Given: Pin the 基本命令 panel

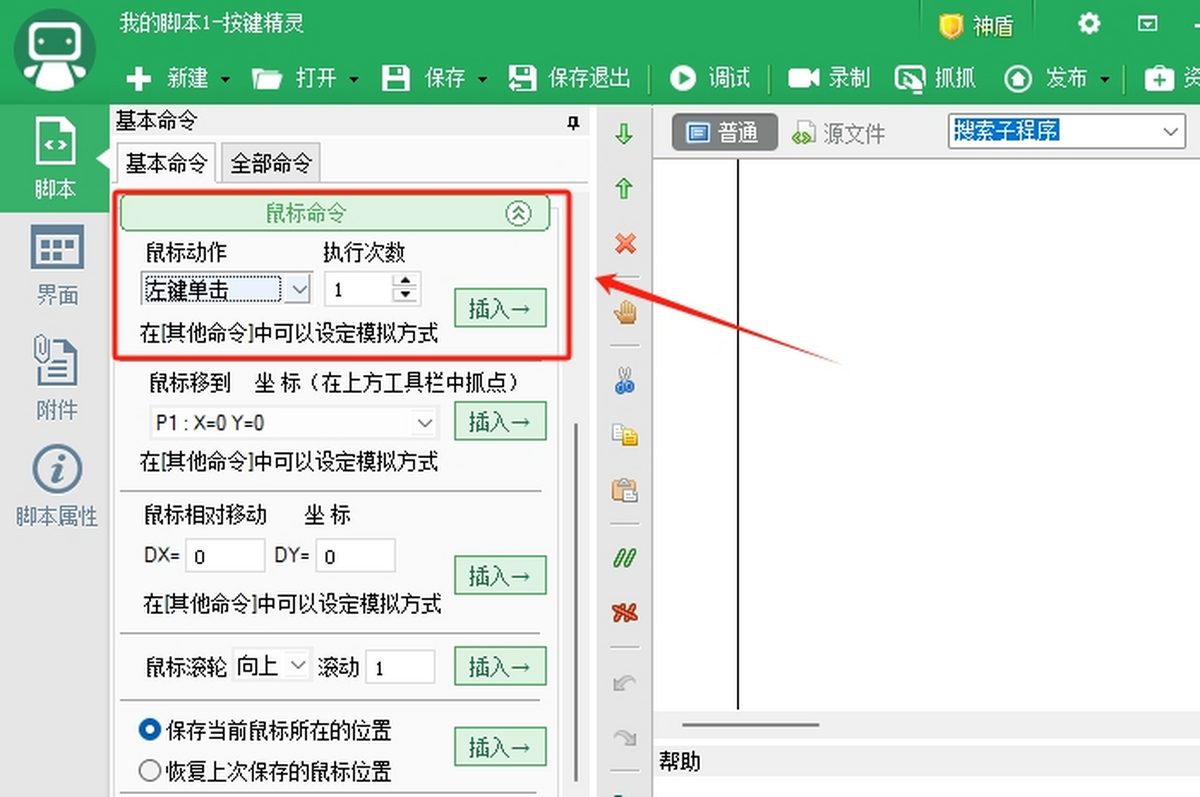Looking at the screenshot, I should click(573, 123).
